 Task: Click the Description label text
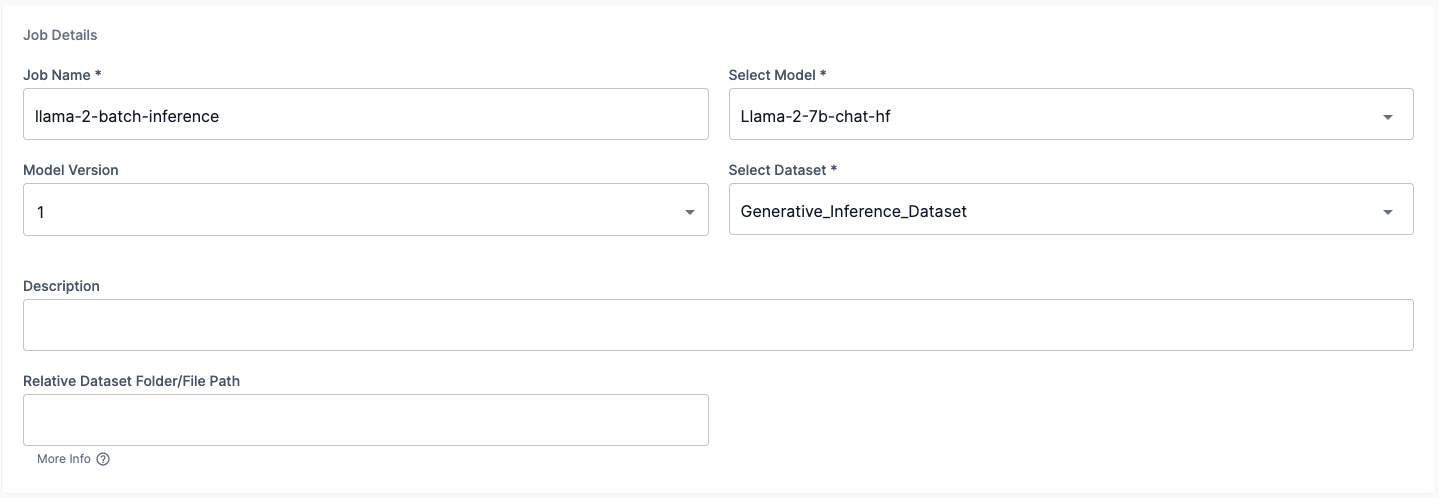pos(61,286)
